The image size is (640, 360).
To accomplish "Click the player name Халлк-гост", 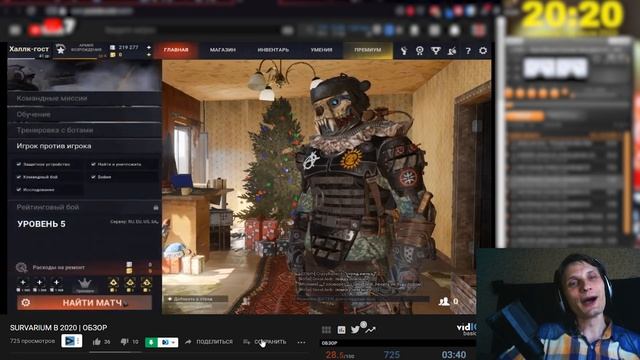I will pos(29,49).
